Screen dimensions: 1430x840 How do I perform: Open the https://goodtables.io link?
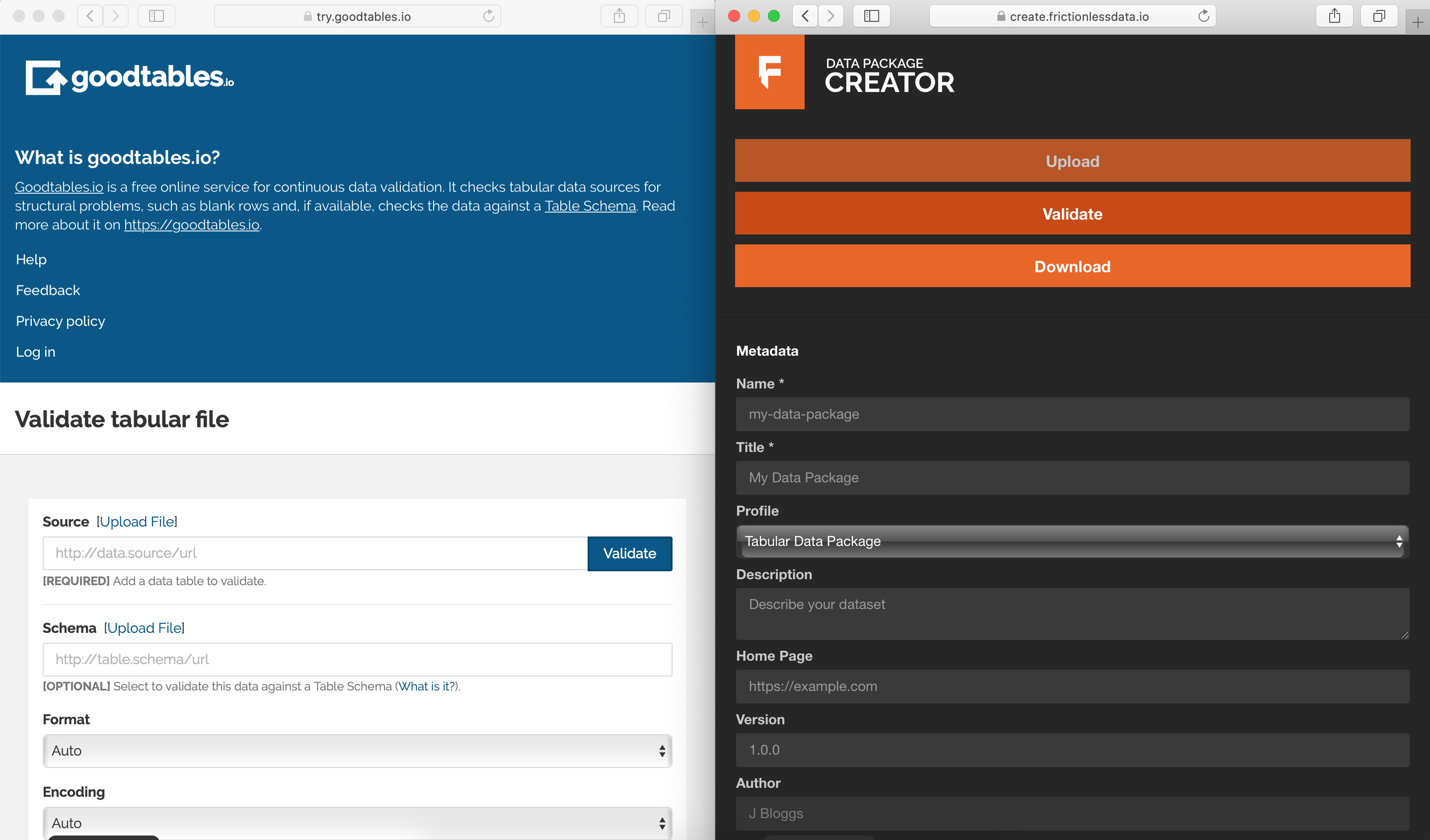(192, 225)
